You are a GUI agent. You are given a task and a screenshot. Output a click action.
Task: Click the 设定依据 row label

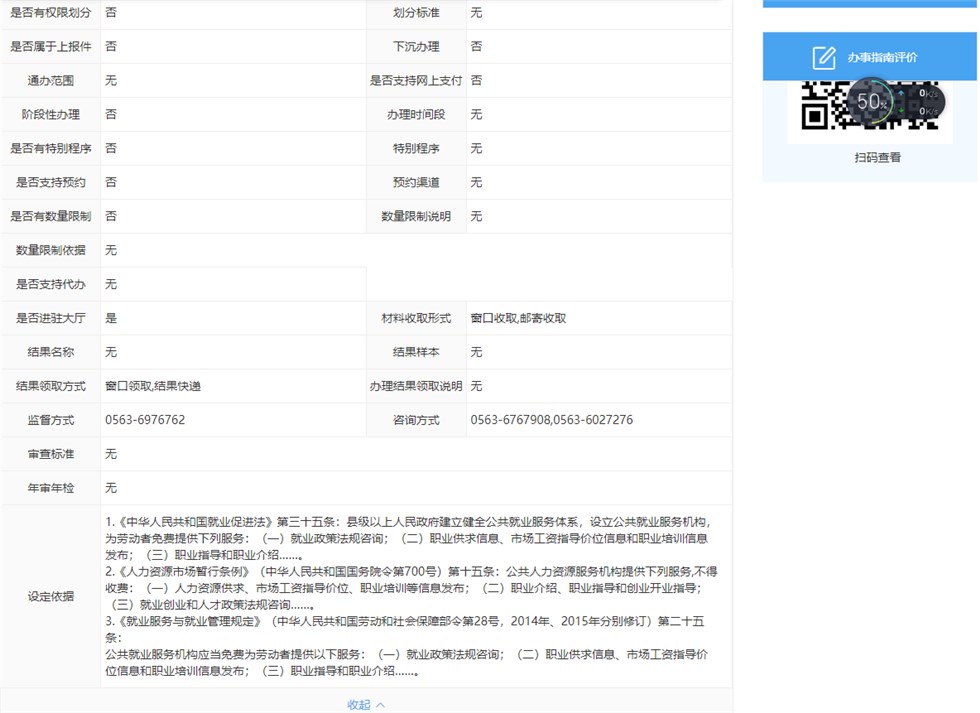(x=50, y=596)
